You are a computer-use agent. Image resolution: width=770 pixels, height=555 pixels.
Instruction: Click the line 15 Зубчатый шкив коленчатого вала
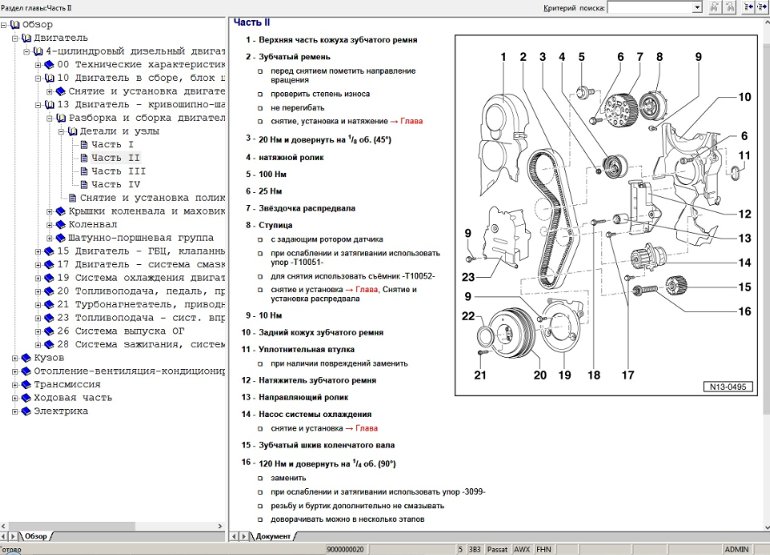318,445
